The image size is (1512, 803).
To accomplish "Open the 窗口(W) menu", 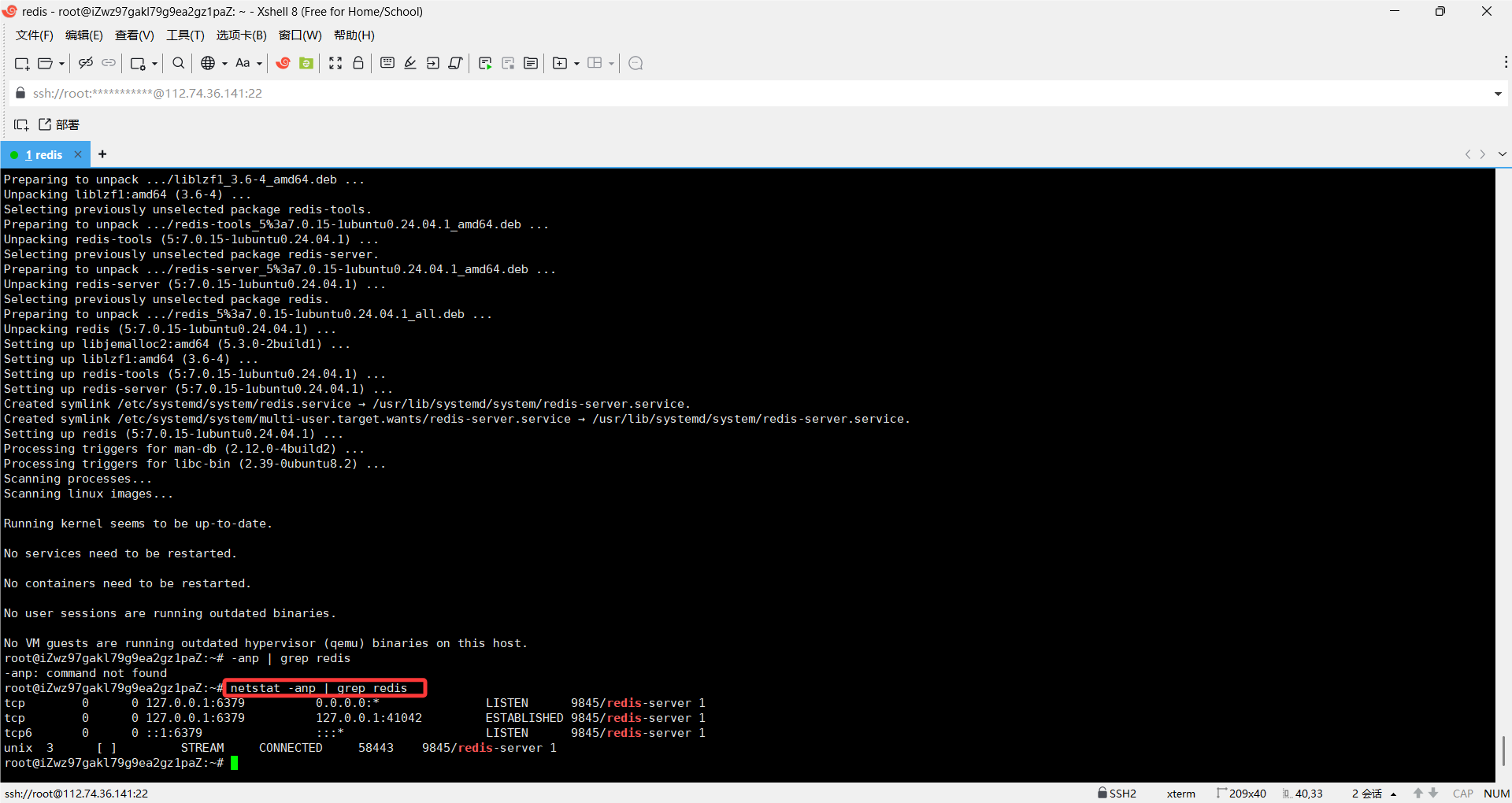I will pos(300,35).
